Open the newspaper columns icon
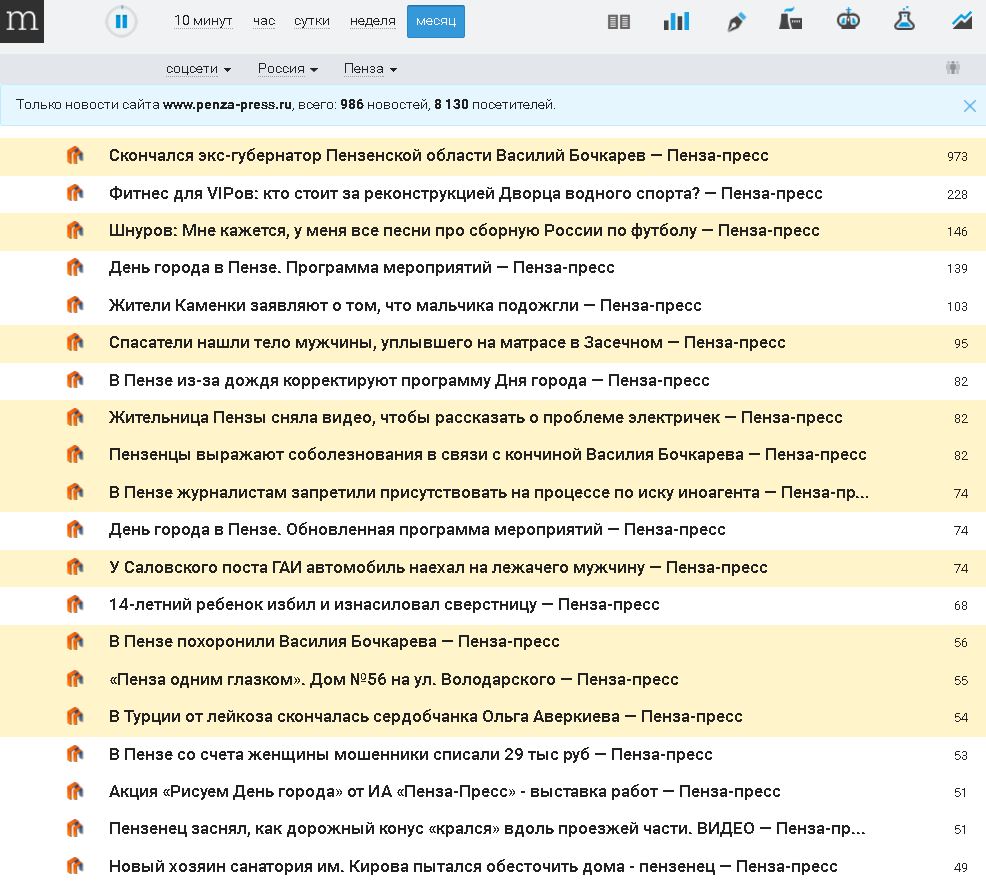 (619, 21)
